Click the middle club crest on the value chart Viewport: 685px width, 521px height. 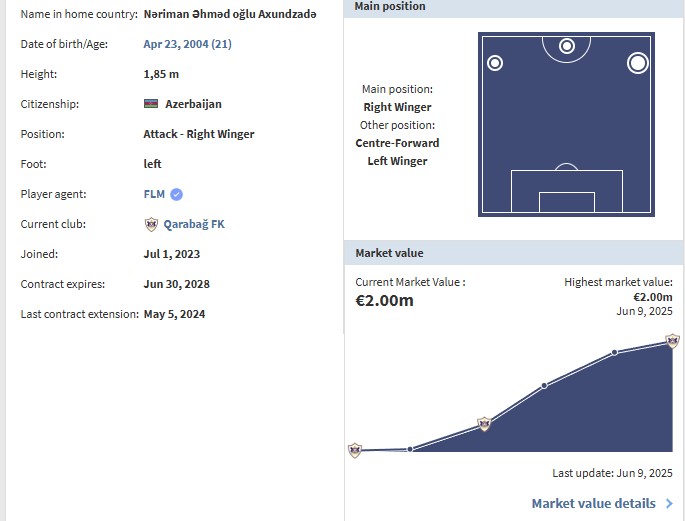484,424
